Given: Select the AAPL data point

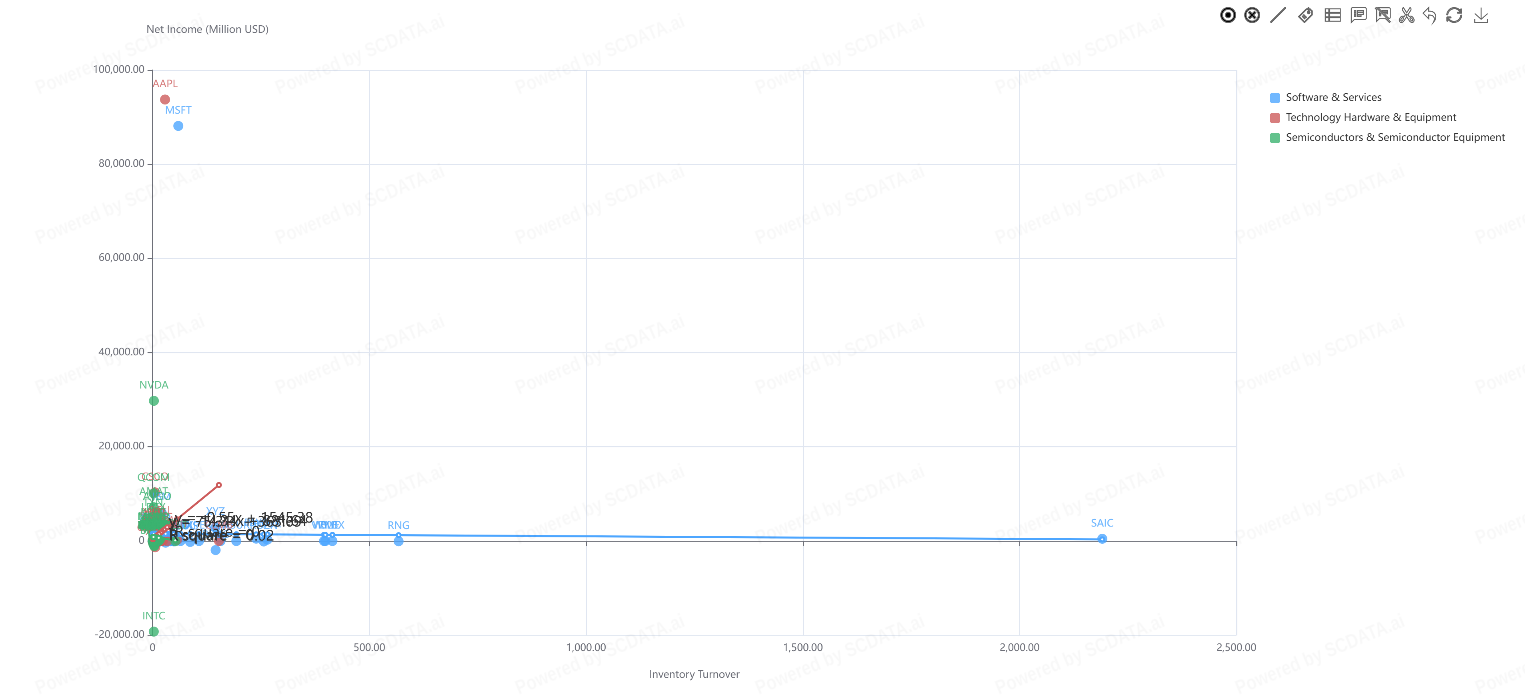Looking at the screenshot, I should pyautogui.click(x=165, y=100).
